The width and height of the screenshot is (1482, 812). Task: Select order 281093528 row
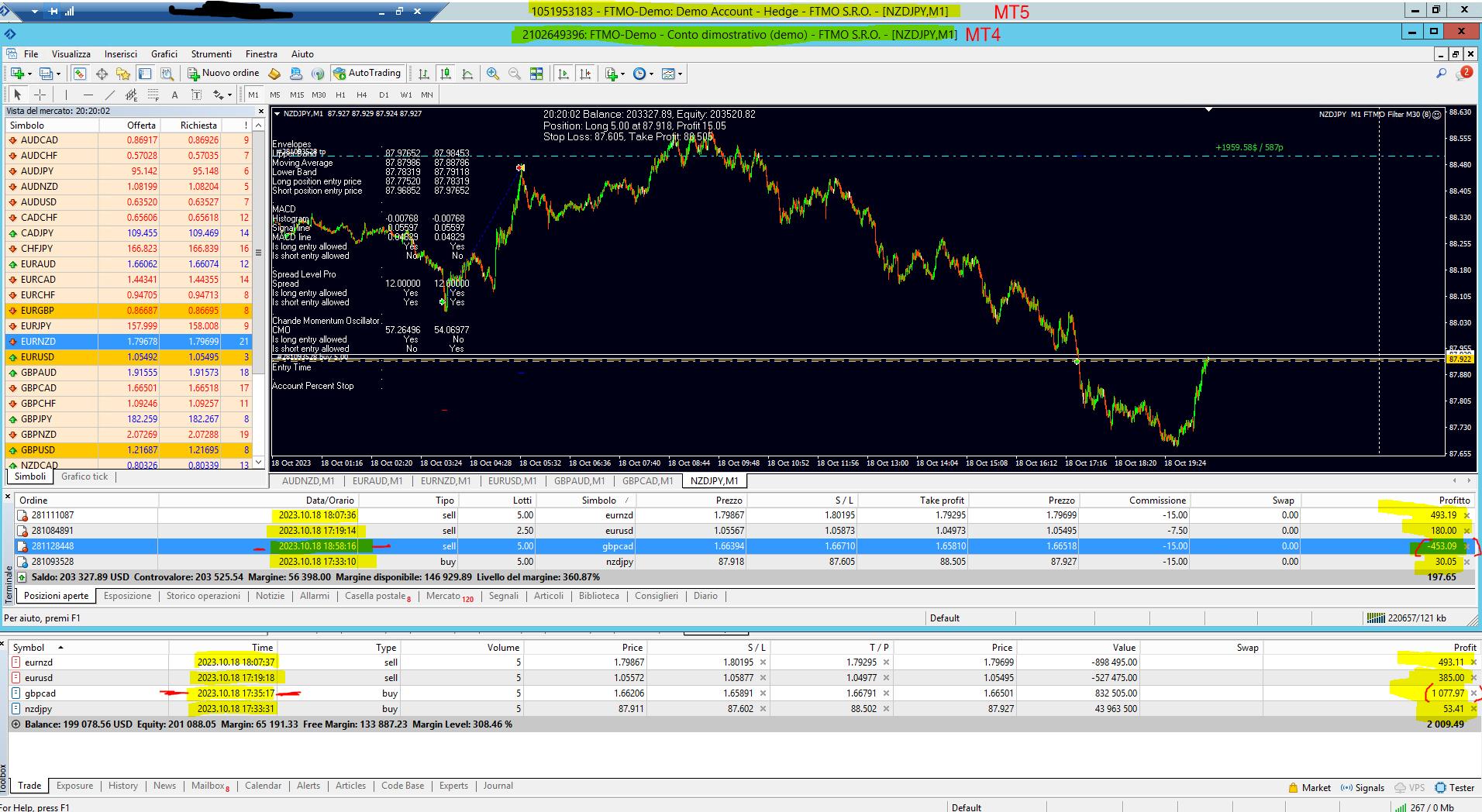[x=744, y=562]
